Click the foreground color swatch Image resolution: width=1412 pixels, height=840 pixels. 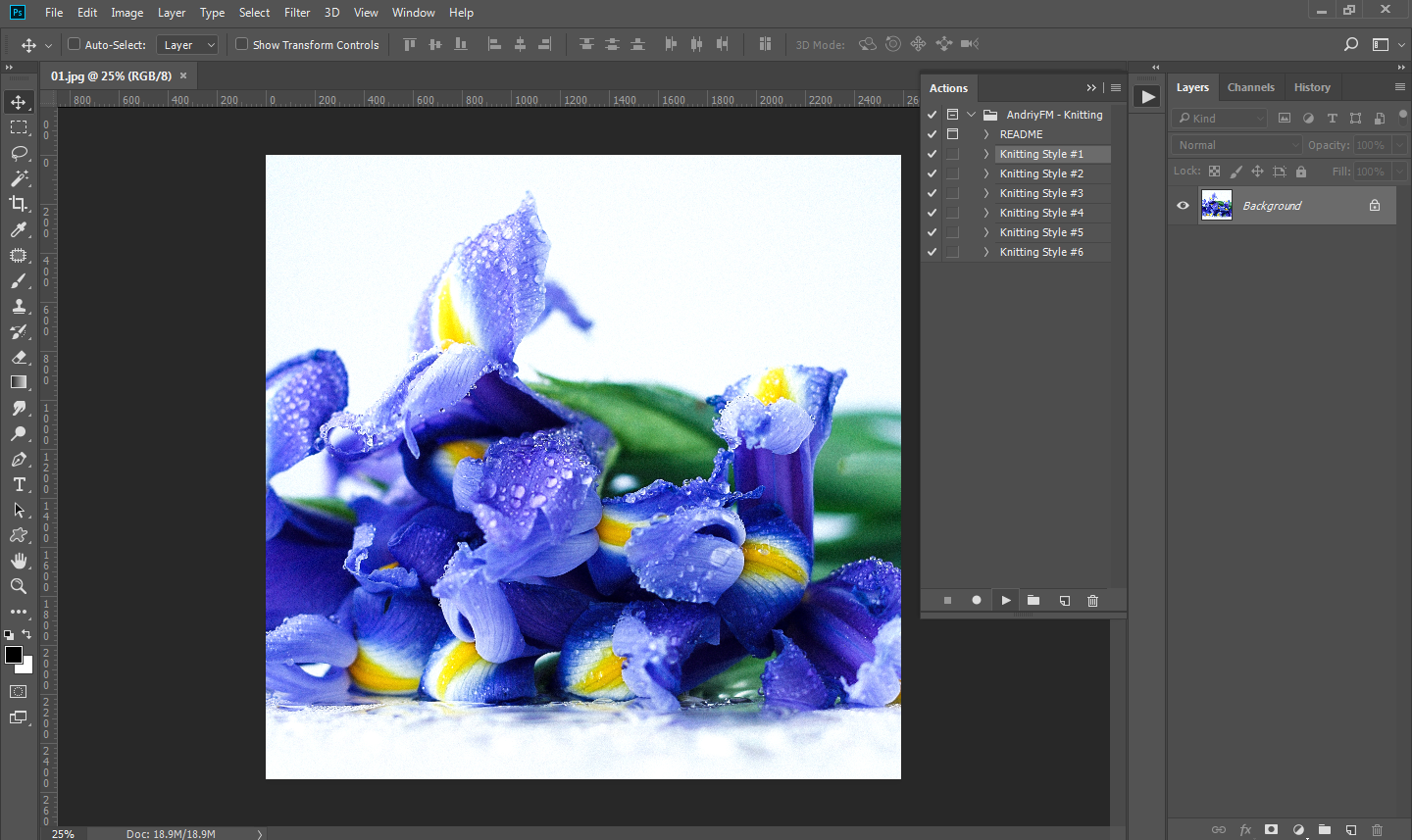[x=14, y=655]
